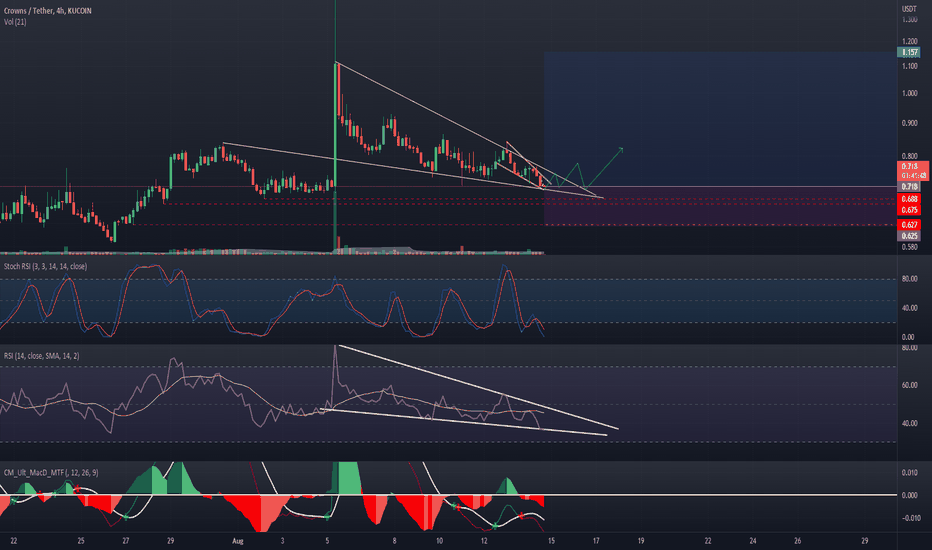
Task: Click the Crowns / Tether symbol title
Action: pyautogui.click(x=48, y=11)
